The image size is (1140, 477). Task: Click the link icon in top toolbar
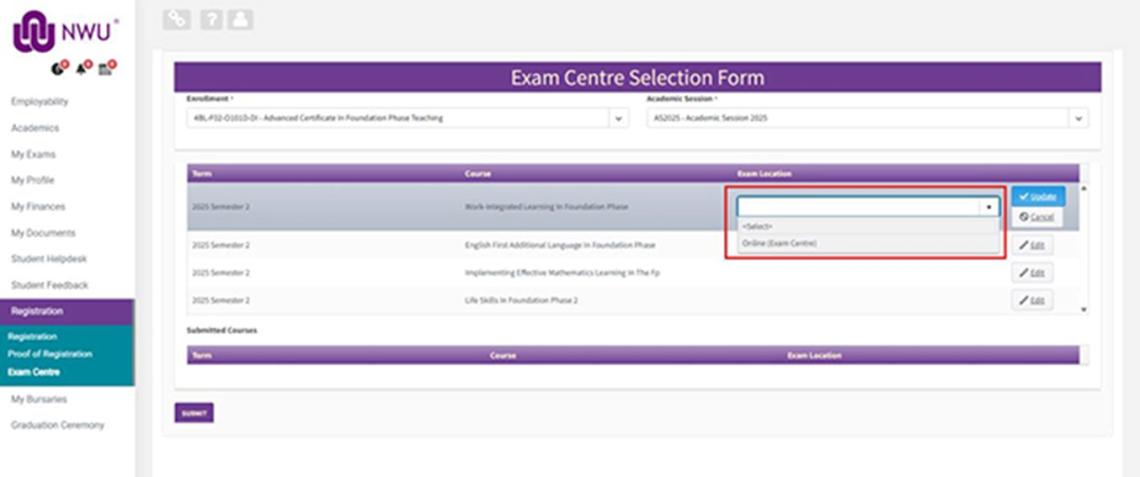tap(177, 19)
